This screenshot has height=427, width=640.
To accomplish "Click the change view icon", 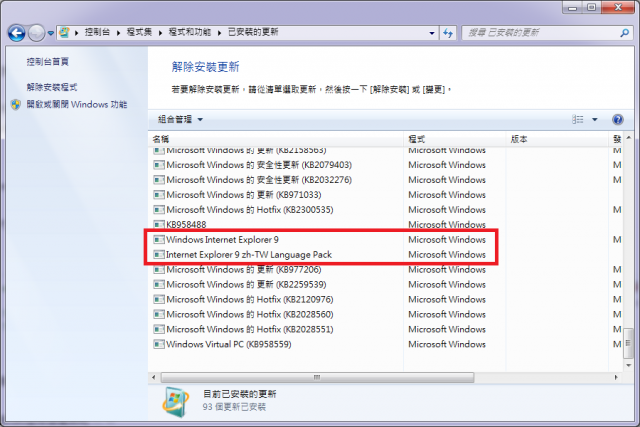I will [x=578, y=119].
